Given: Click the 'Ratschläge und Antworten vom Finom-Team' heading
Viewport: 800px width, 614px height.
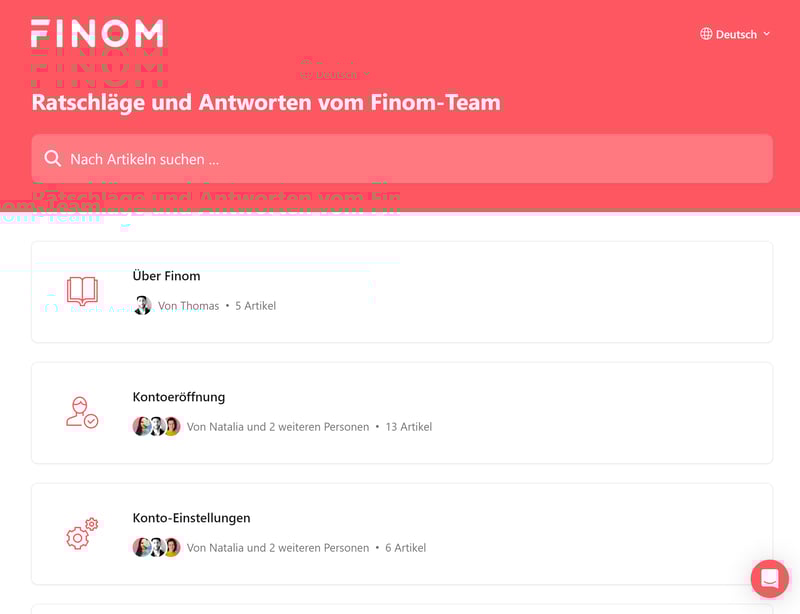Looking at the screenshot, I should (266, 102).
